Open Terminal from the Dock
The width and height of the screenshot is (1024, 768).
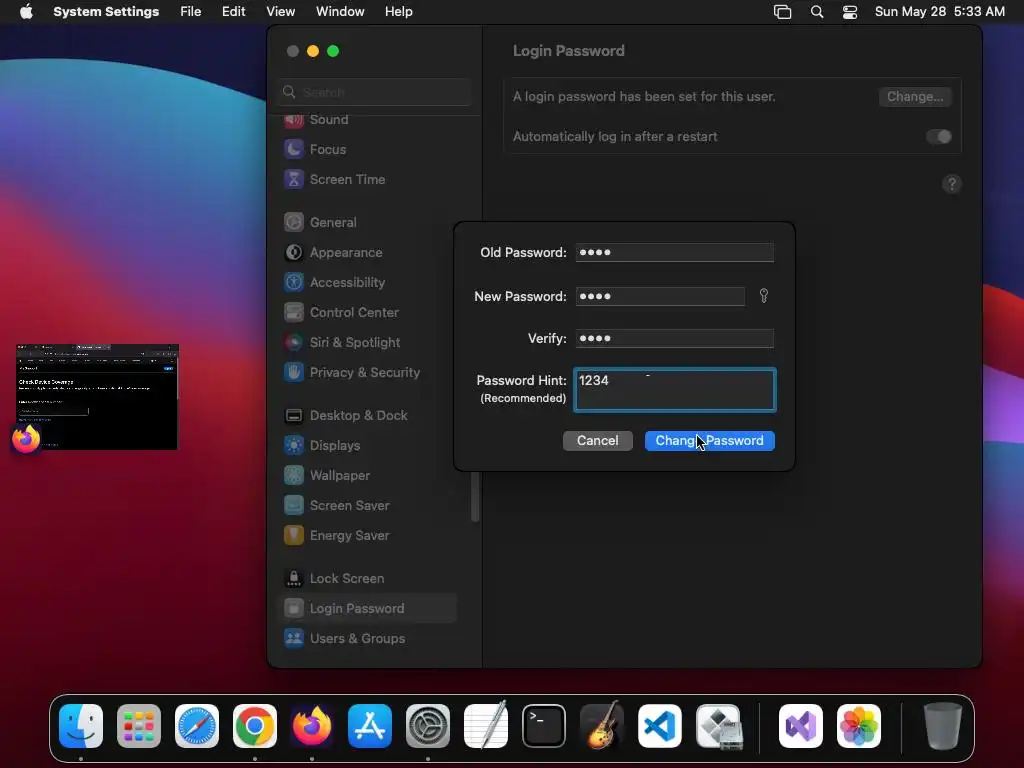pyautogui.click(x=544, y=726)
